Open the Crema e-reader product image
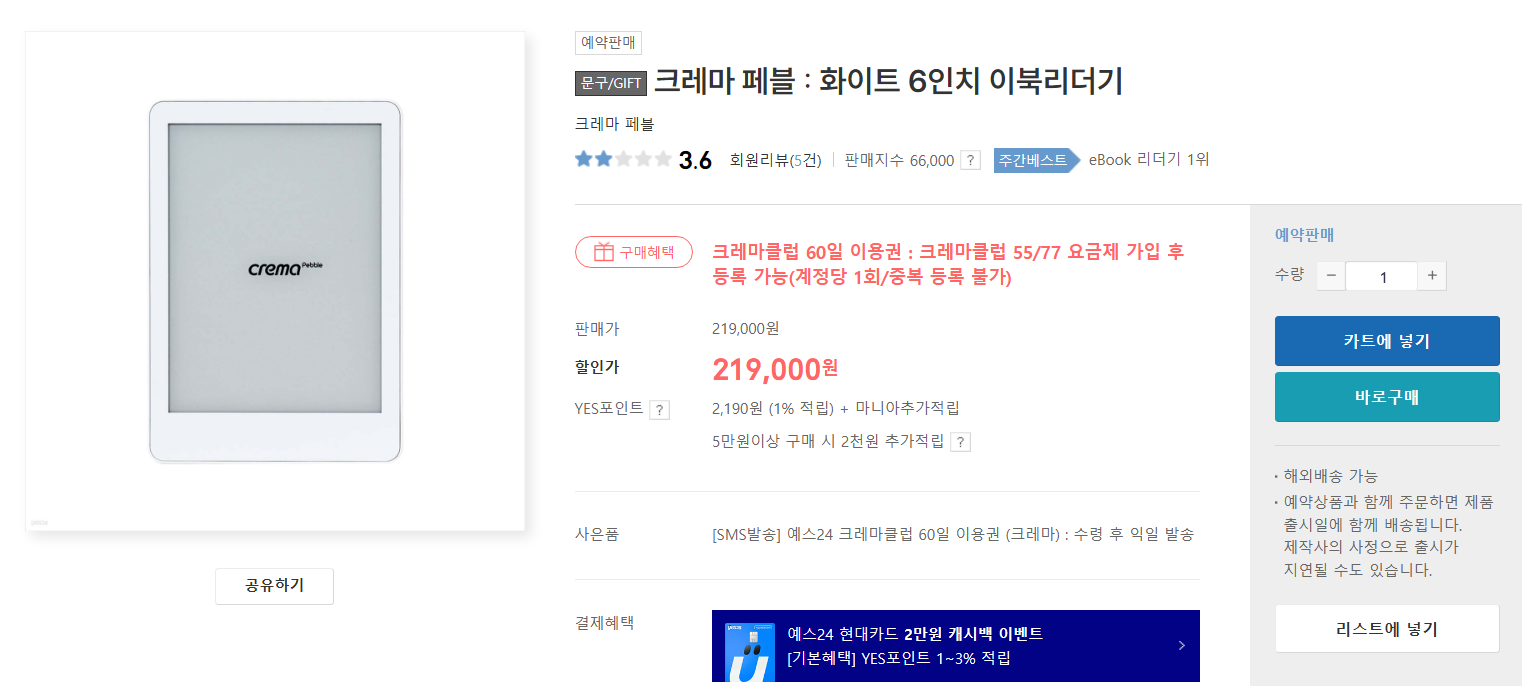The image size is (1522, 686). (x=275, y=281)
